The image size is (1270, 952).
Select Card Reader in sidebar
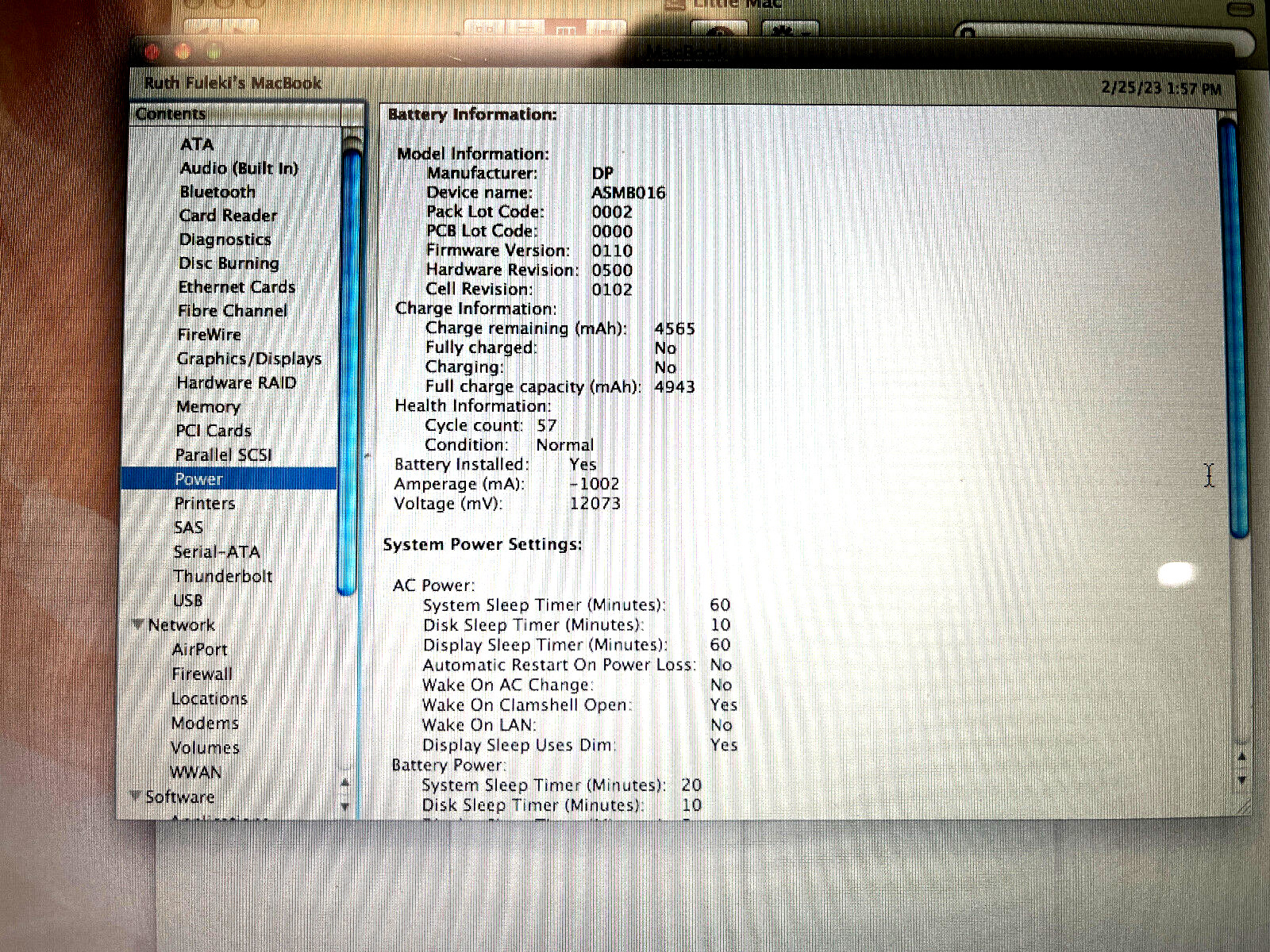point(228,216)
